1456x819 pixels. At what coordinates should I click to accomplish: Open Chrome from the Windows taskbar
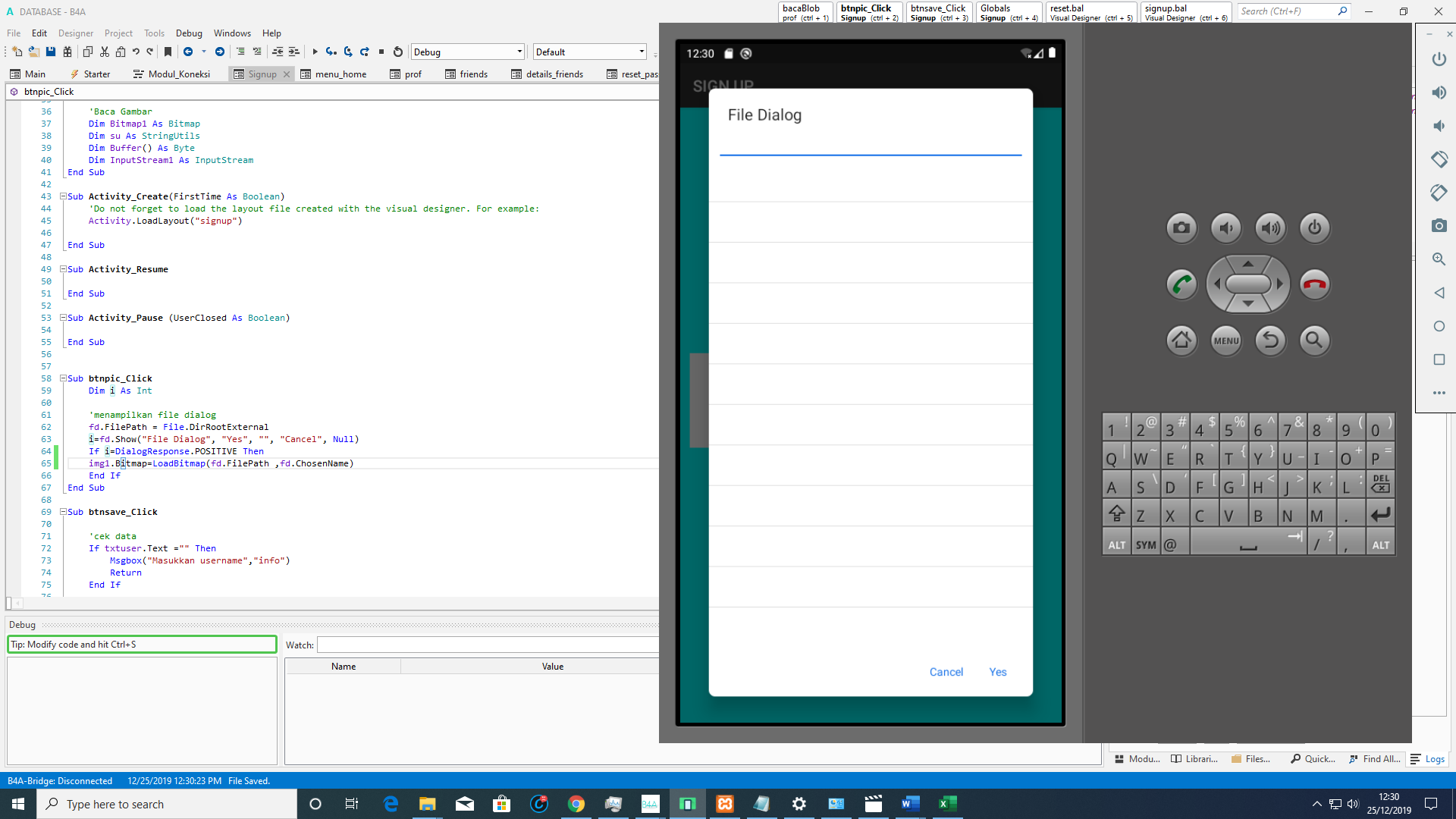click(x=576, y=804)
